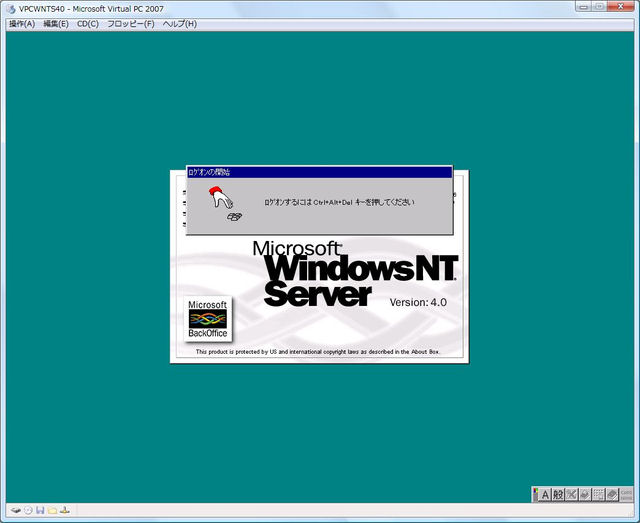Click the IME input mode 'A' button
The width and height of the screenshot is (640, 523).
pos(545,495)
